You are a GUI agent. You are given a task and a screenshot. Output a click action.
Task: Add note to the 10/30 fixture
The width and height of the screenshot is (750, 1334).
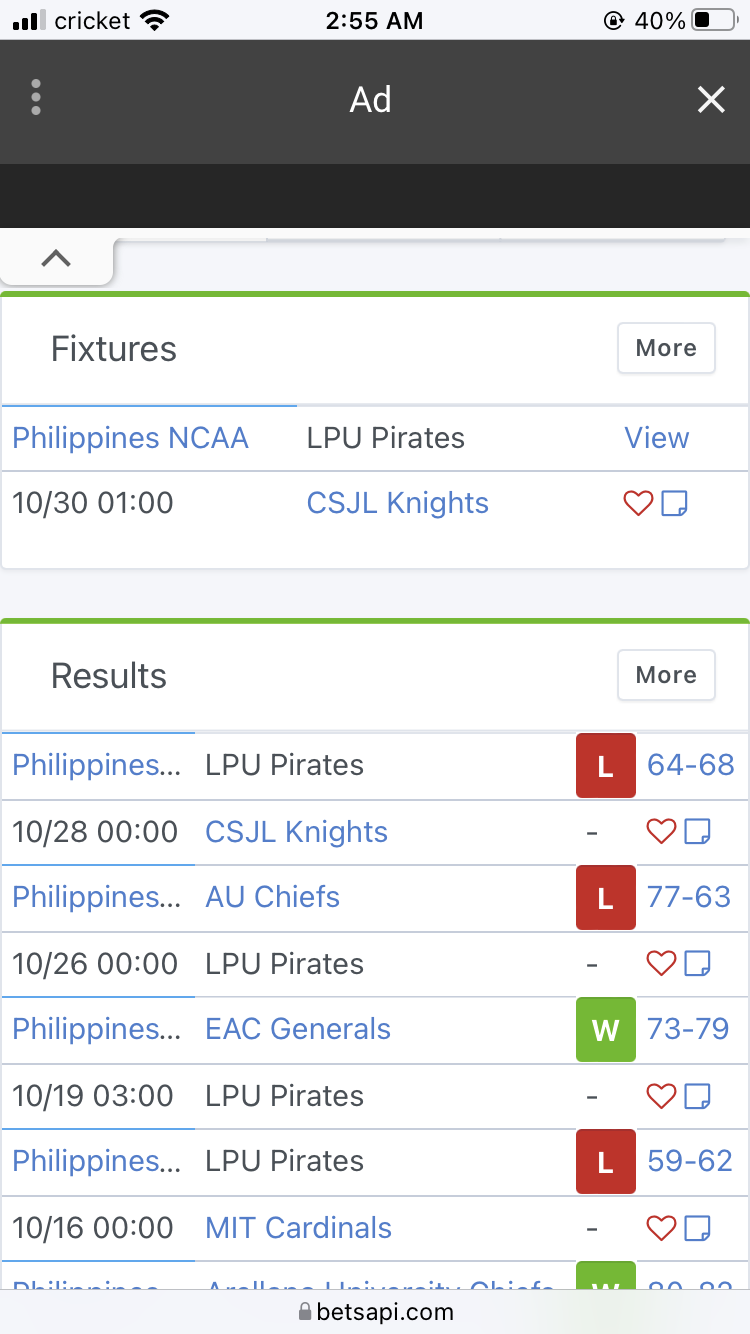point(675,504)
